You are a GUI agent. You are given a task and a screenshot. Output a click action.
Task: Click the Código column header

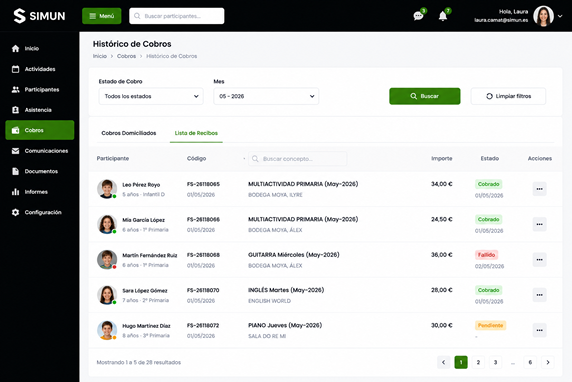(x=196, y=158)
